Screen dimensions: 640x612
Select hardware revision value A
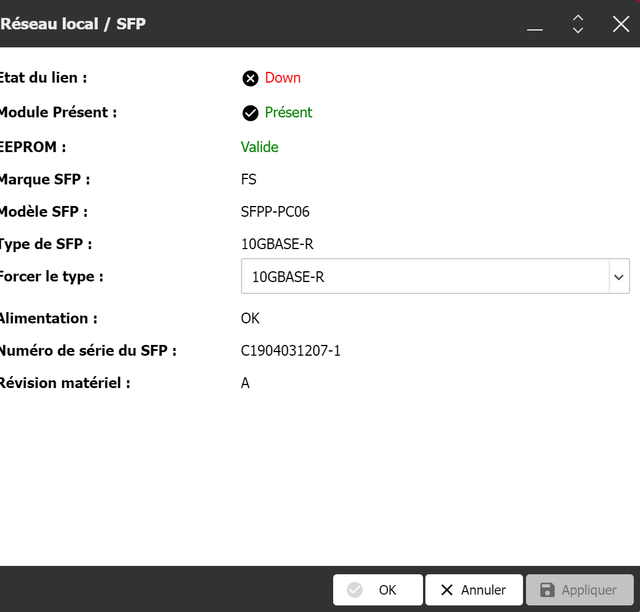coord(245,383)
